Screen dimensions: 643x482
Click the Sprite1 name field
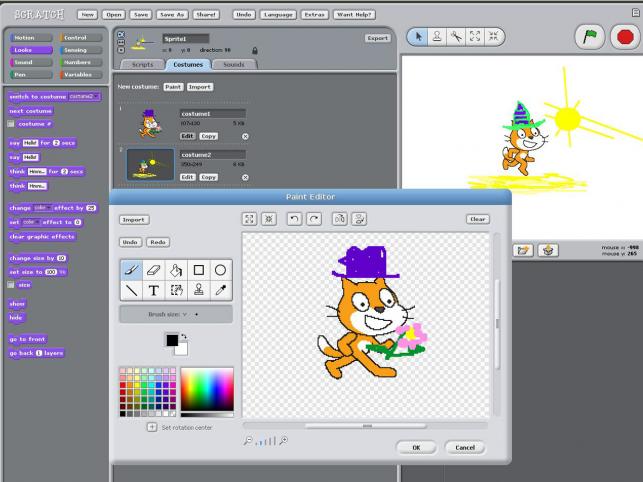pos(186,39)
